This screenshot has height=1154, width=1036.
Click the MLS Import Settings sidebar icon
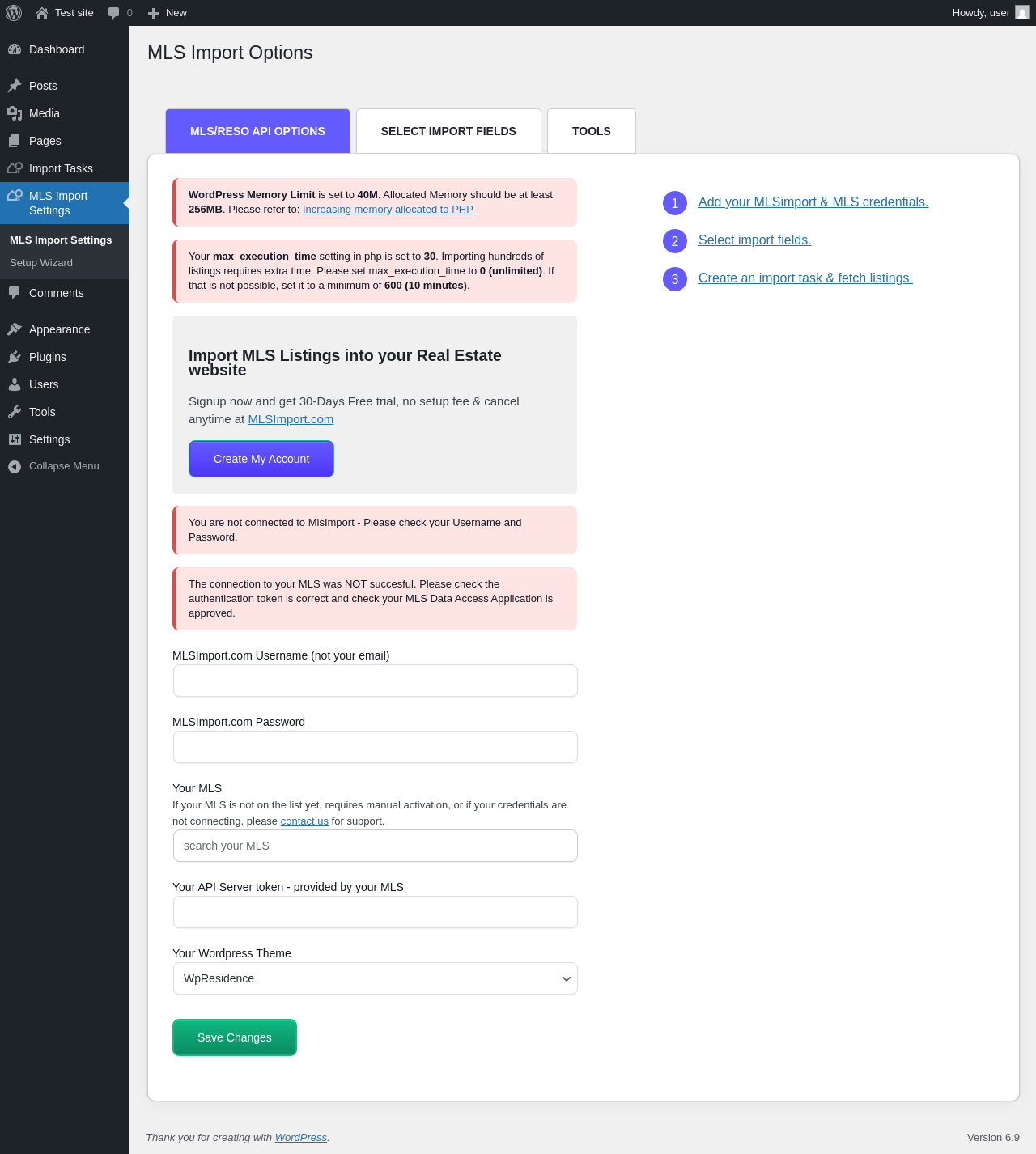[x=15, y=196]
